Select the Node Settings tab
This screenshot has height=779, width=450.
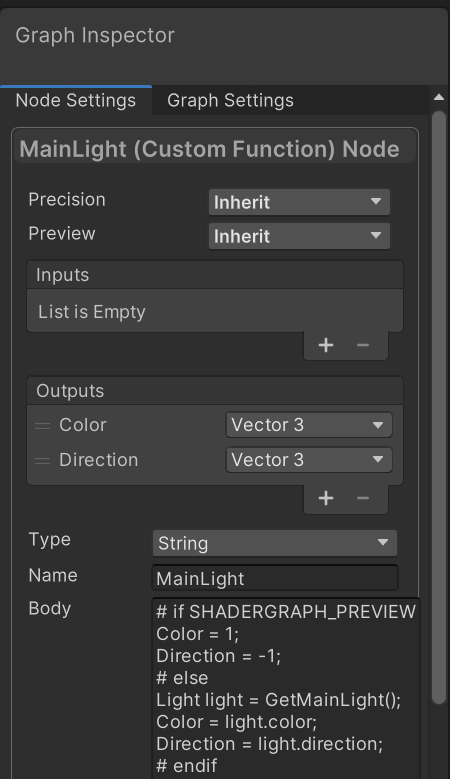tap(76, 100)
